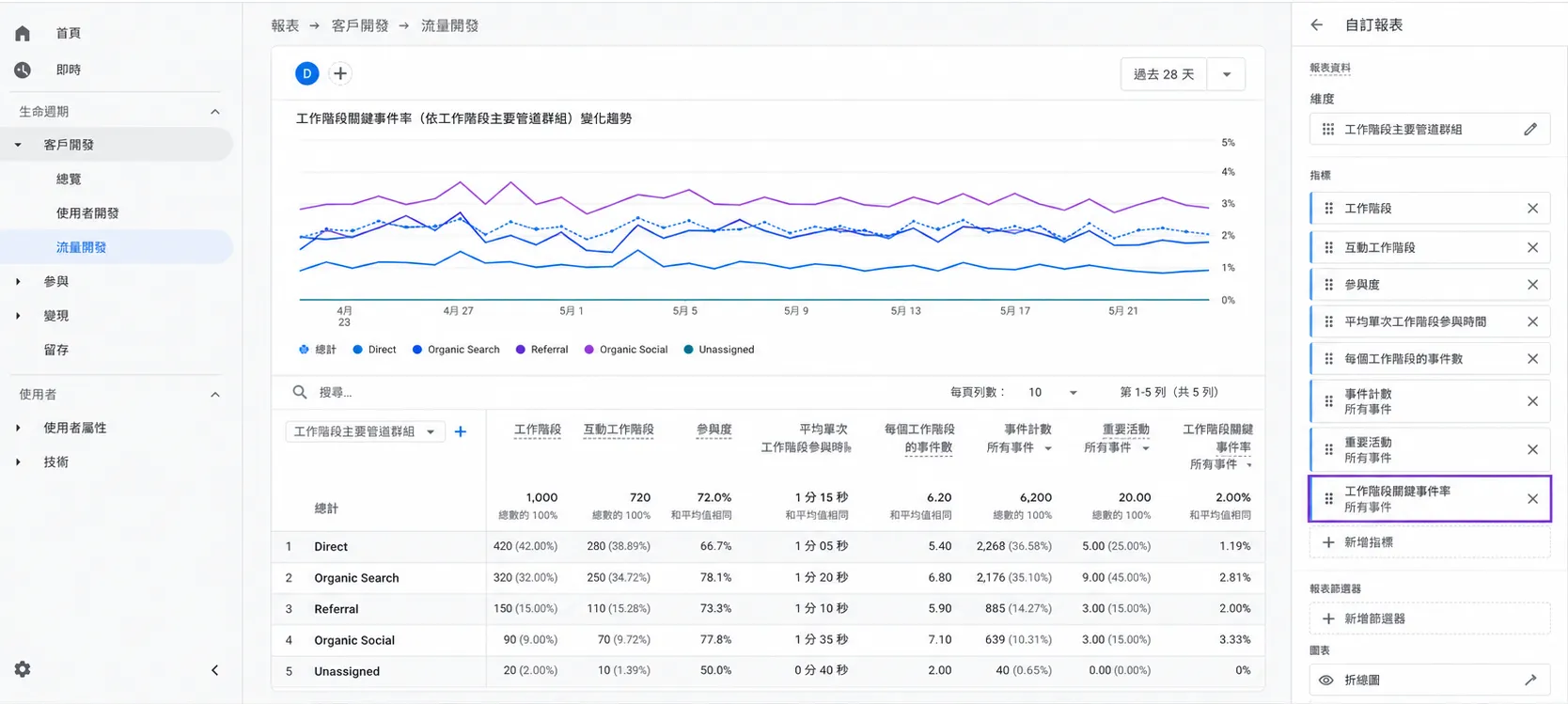Screen dimensions: 1568x704
Task: Collapse the 生命週期 section
Action: [214, 112]
